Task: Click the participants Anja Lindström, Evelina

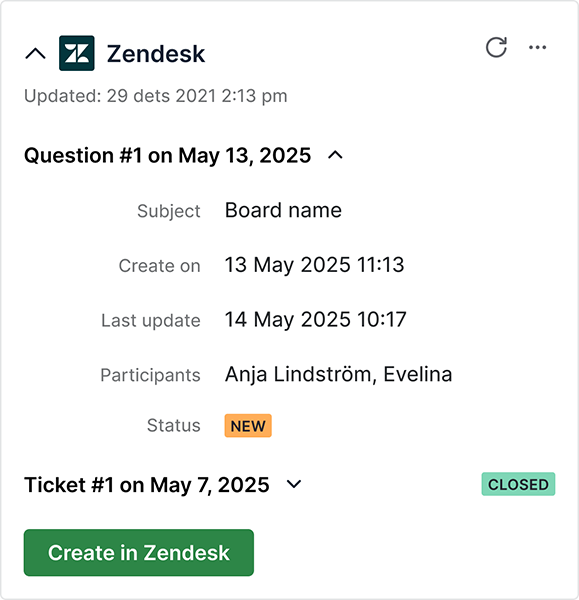Action: point(338,374)
